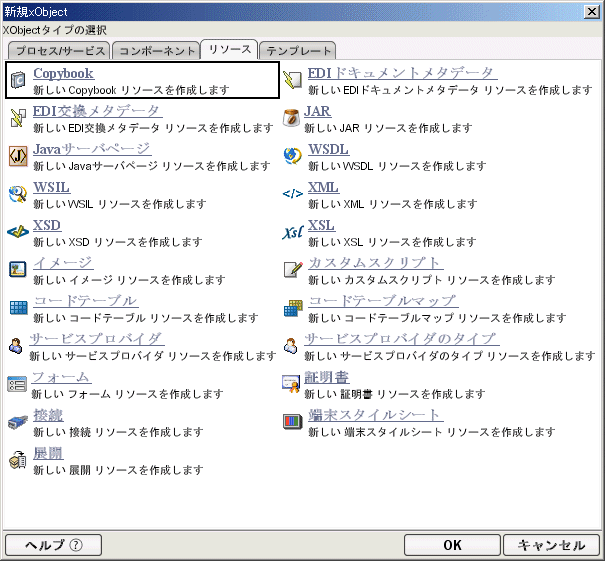The width and height of the screenshot is (605, 561).
Task: Click the JAR jar icon
Action: click(x=291, y=118)
